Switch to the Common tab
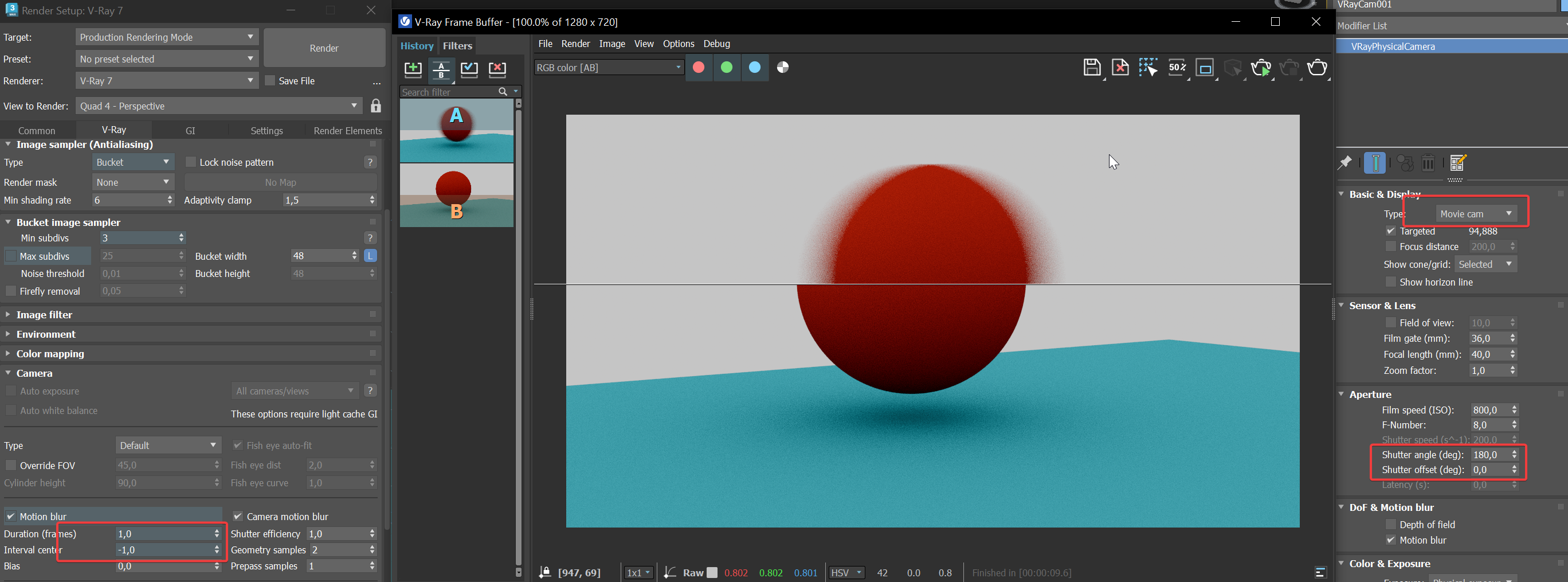 click(37, 130)
